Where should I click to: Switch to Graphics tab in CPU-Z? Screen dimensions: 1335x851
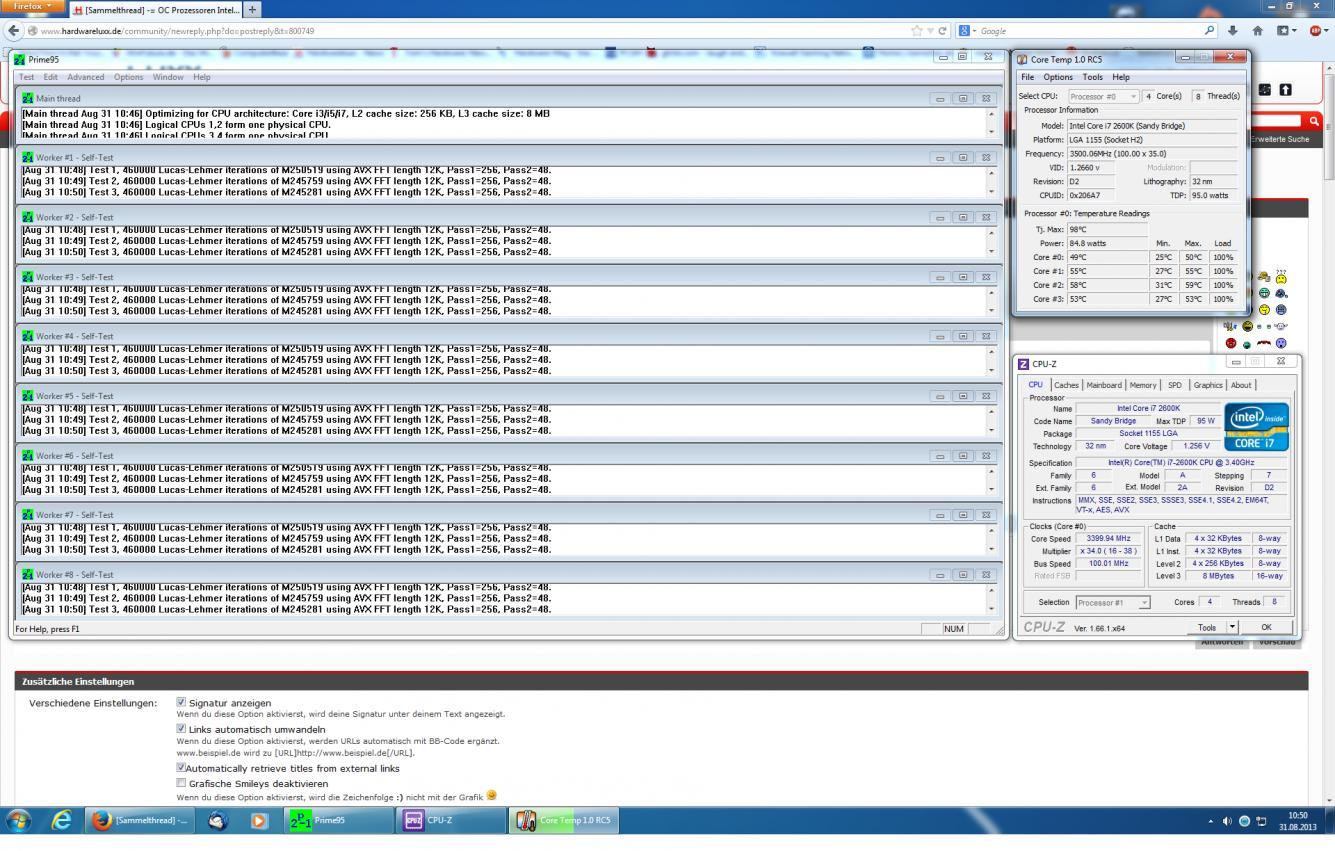point(1208,385)
